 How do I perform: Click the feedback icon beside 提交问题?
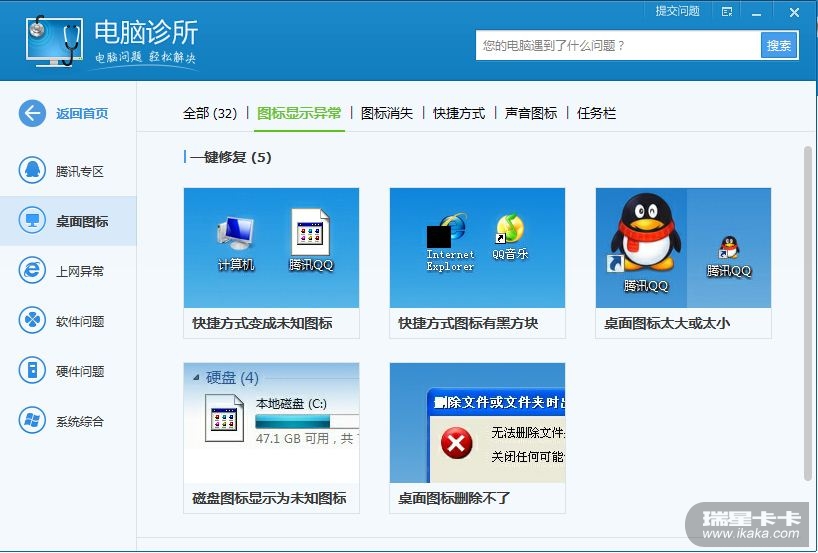(727, 12)
